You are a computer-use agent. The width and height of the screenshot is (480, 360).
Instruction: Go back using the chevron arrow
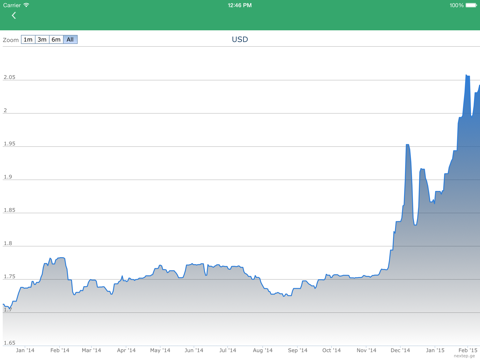(x=14, y=15)
